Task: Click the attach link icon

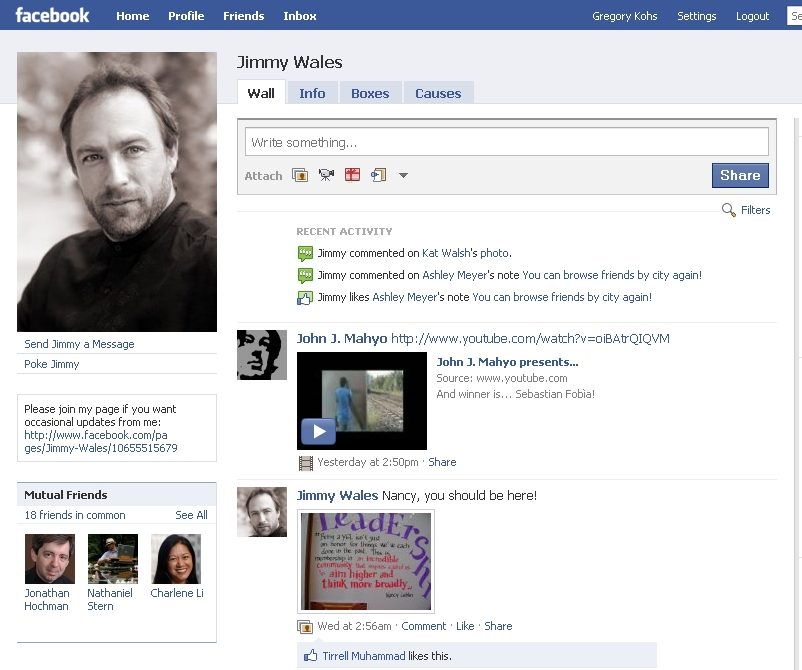Action: pyautogui.click(x=378, y=175)
